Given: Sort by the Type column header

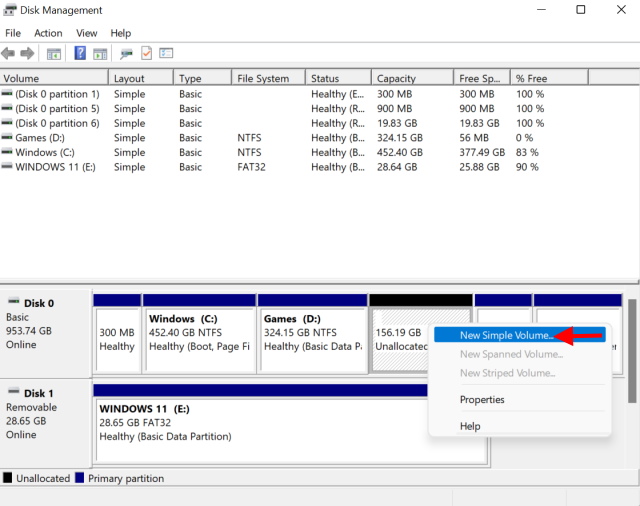Looking at the screenshot, I should pyautogui.click(x=202, y=78).
